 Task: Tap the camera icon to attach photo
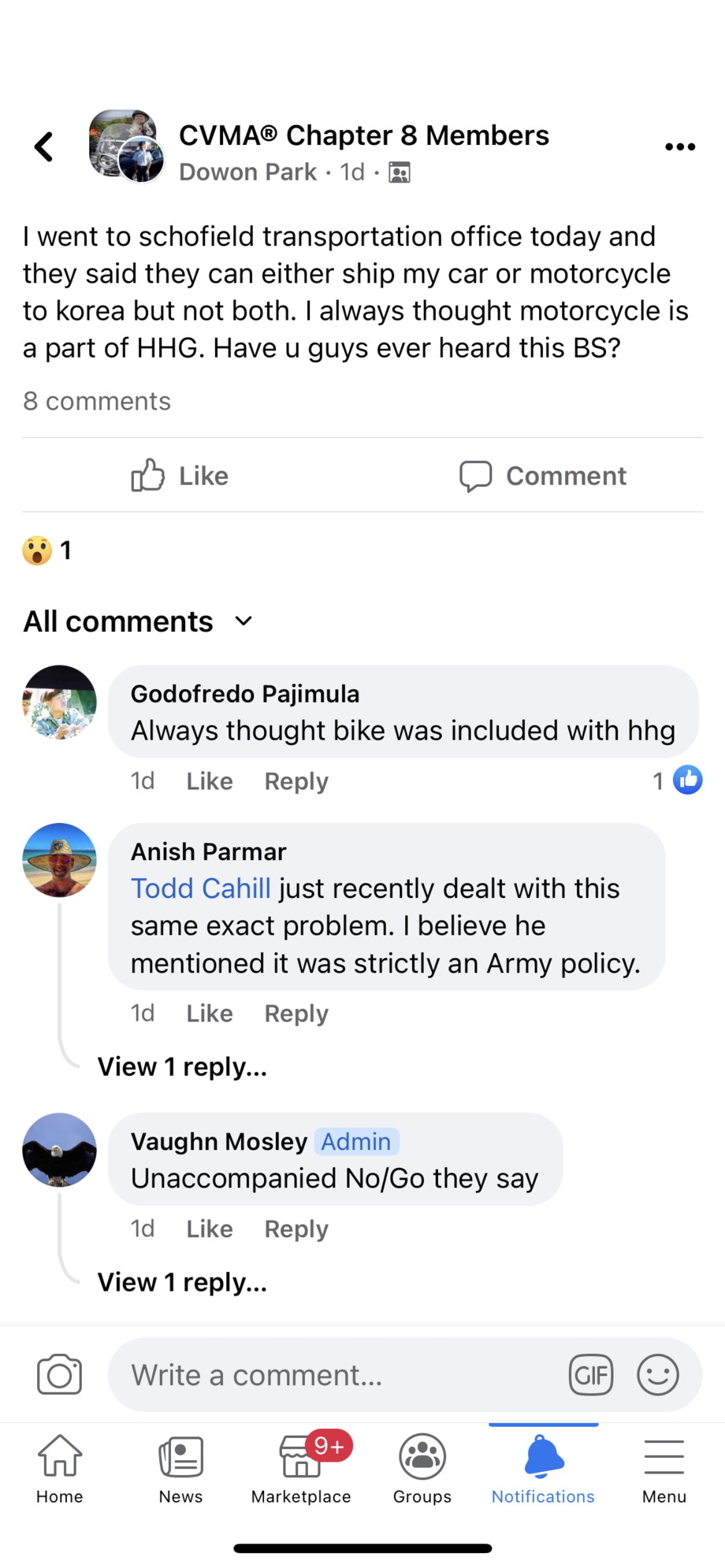coord(59,1374)
